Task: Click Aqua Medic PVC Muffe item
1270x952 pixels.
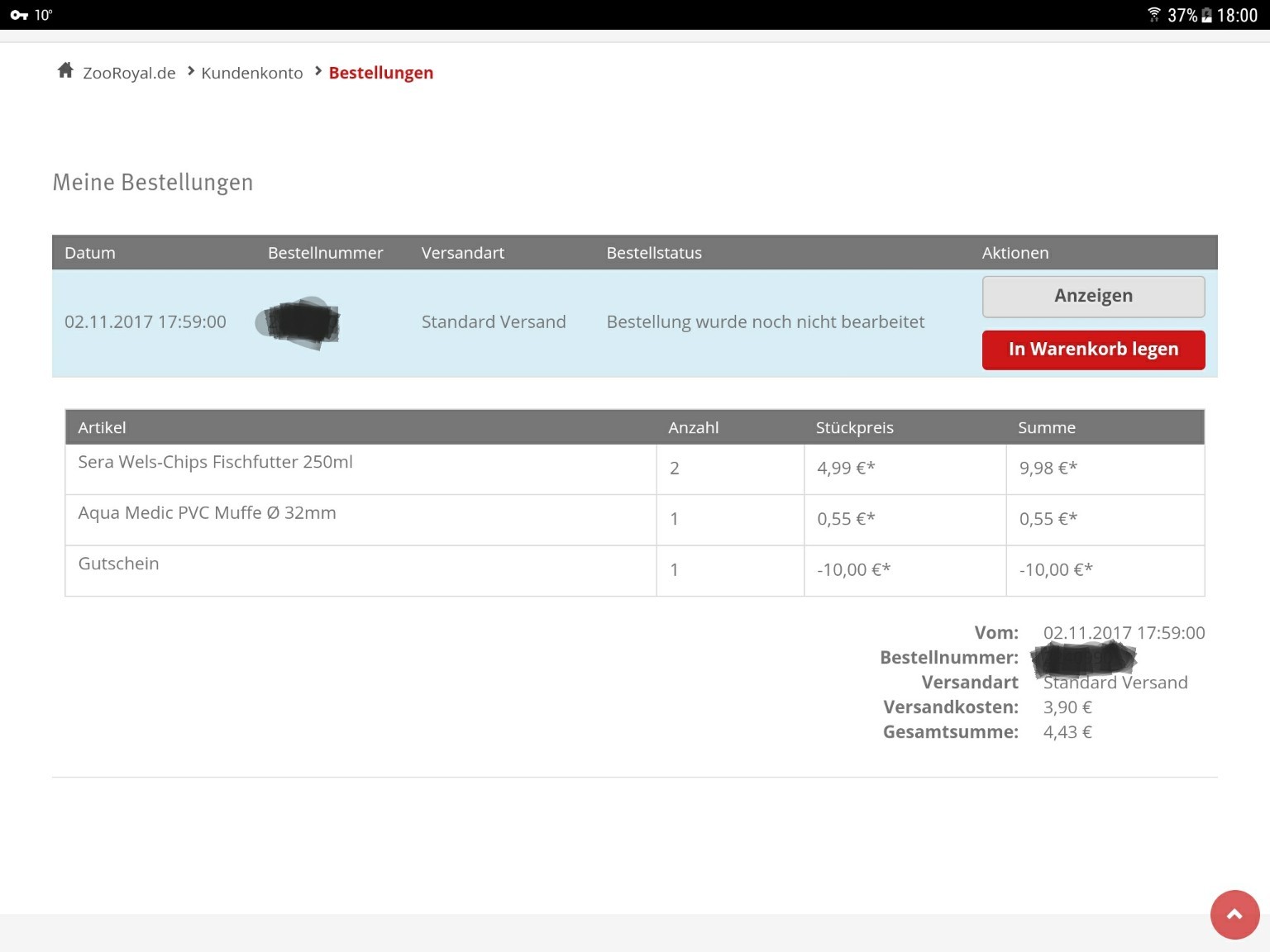Action: (x=207, y=513)
